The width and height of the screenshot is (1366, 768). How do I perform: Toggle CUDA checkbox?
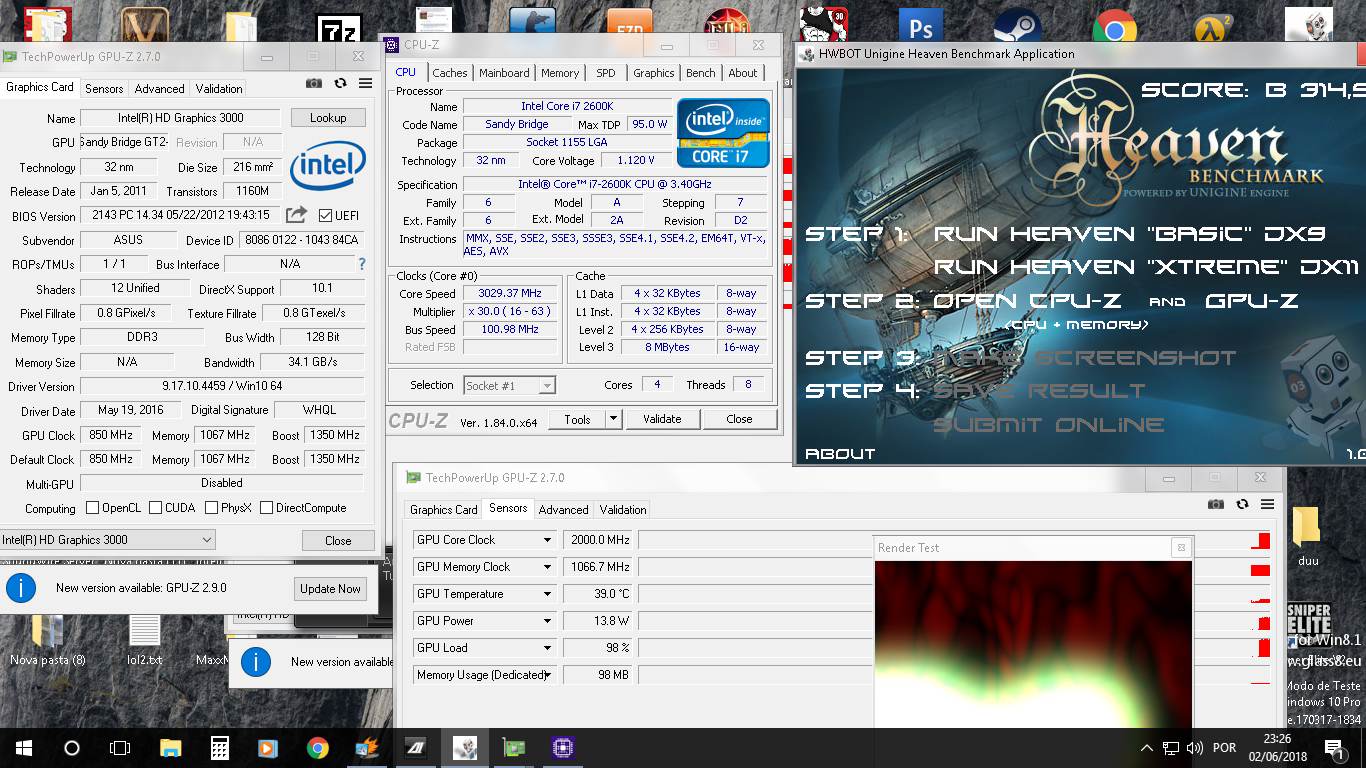tap(155, 508)
